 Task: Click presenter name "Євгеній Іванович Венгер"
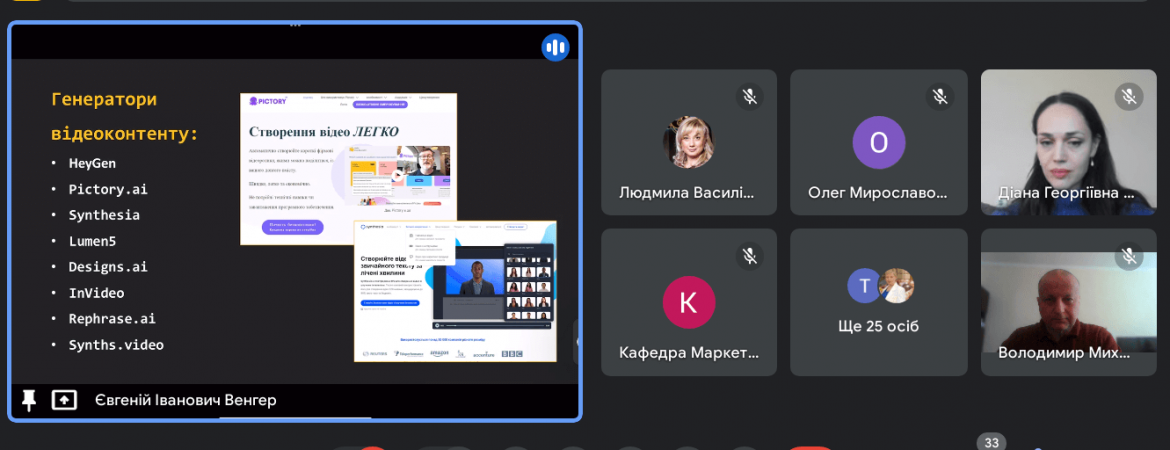click(x=186, y=401)
